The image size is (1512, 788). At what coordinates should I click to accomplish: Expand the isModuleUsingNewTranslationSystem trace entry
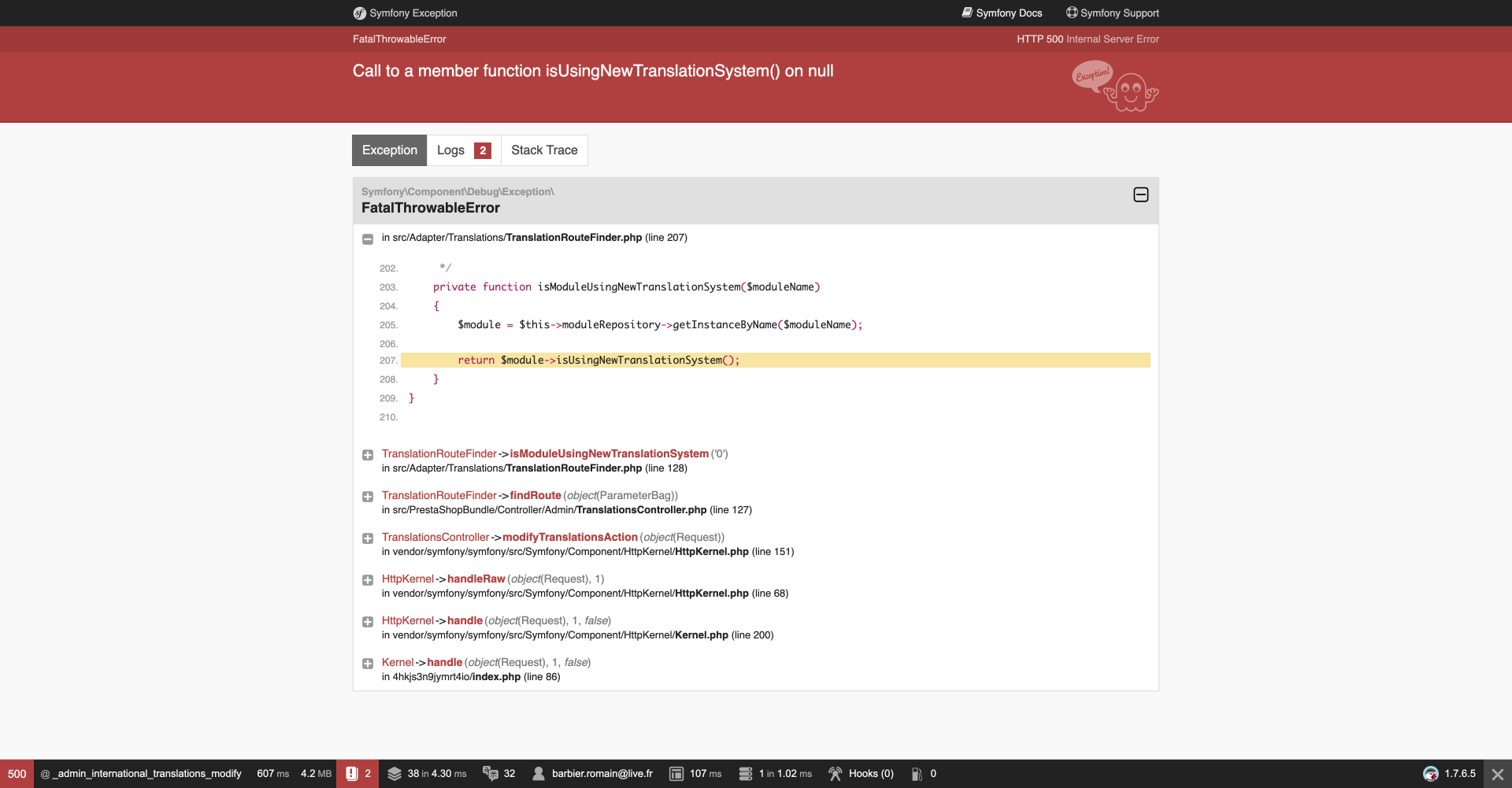coord(368,455)
